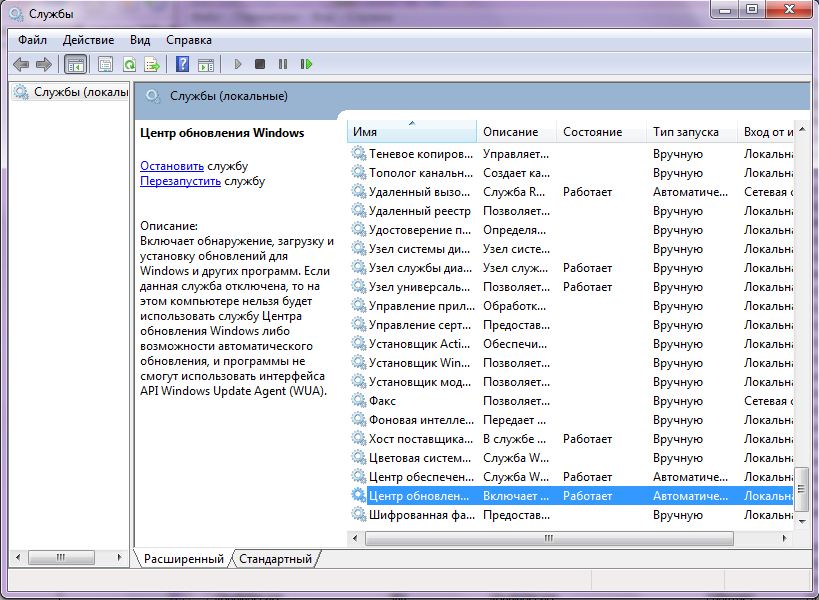Image resolution: width=819 pixels, height=600 pixels.
Task: Select Службы (локальные) in the left tree
Action: (x=78, y=93)
